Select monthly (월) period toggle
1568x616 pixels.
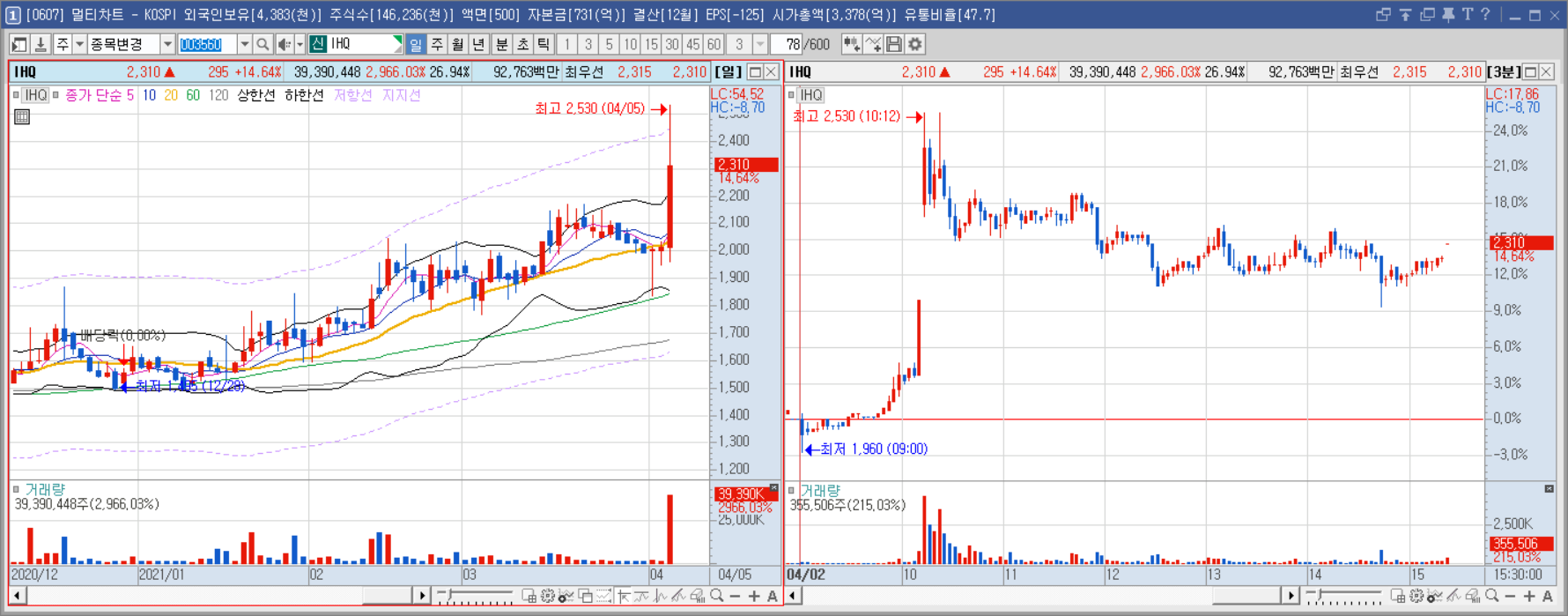tap(458, 44)
